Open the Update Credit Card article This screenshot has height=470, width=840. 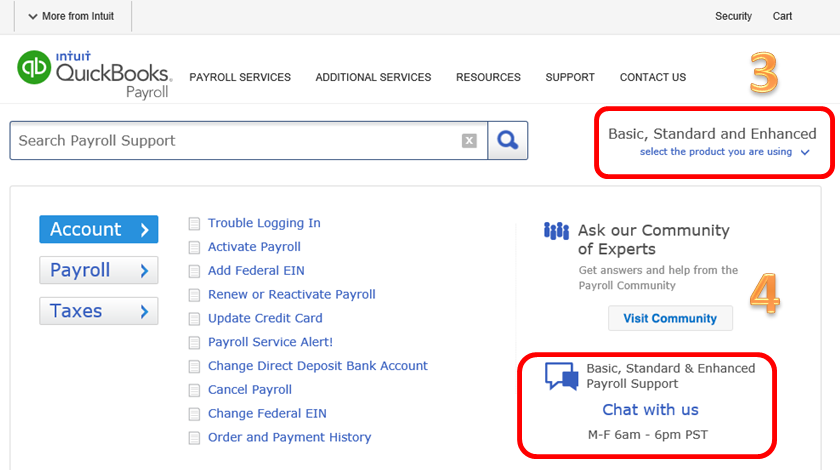(265, 318)
